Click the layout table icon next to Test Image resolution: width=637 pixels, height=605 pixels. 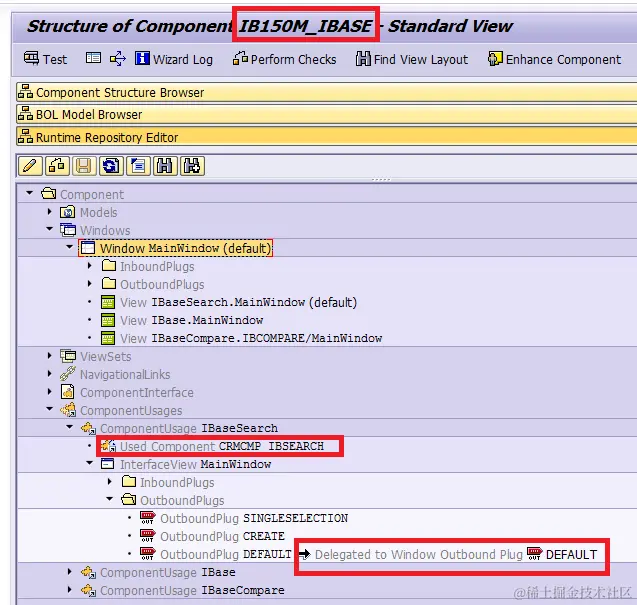pyautogui.click(x=93, y=59)
